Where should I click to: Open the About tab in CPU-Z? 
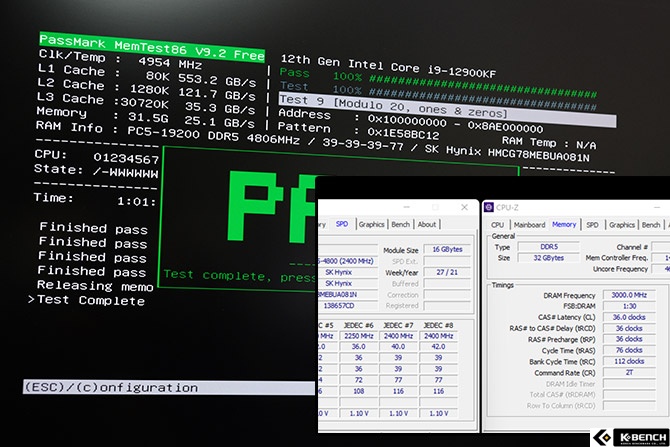[426, 224]
